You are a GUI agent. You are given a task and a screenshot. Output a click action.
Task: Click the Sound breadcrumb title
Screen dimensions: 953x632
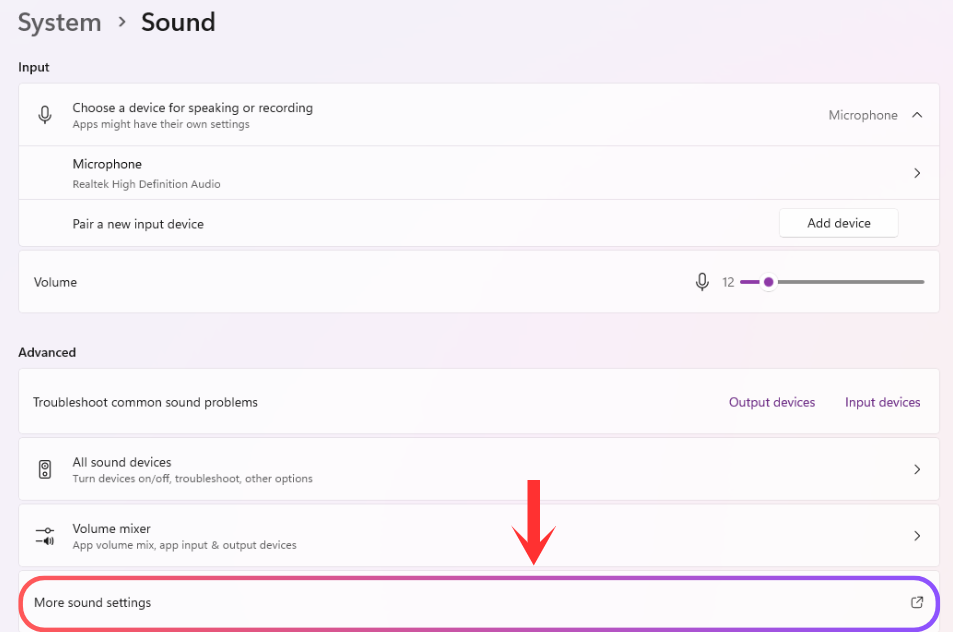click(x=178, y=22)
